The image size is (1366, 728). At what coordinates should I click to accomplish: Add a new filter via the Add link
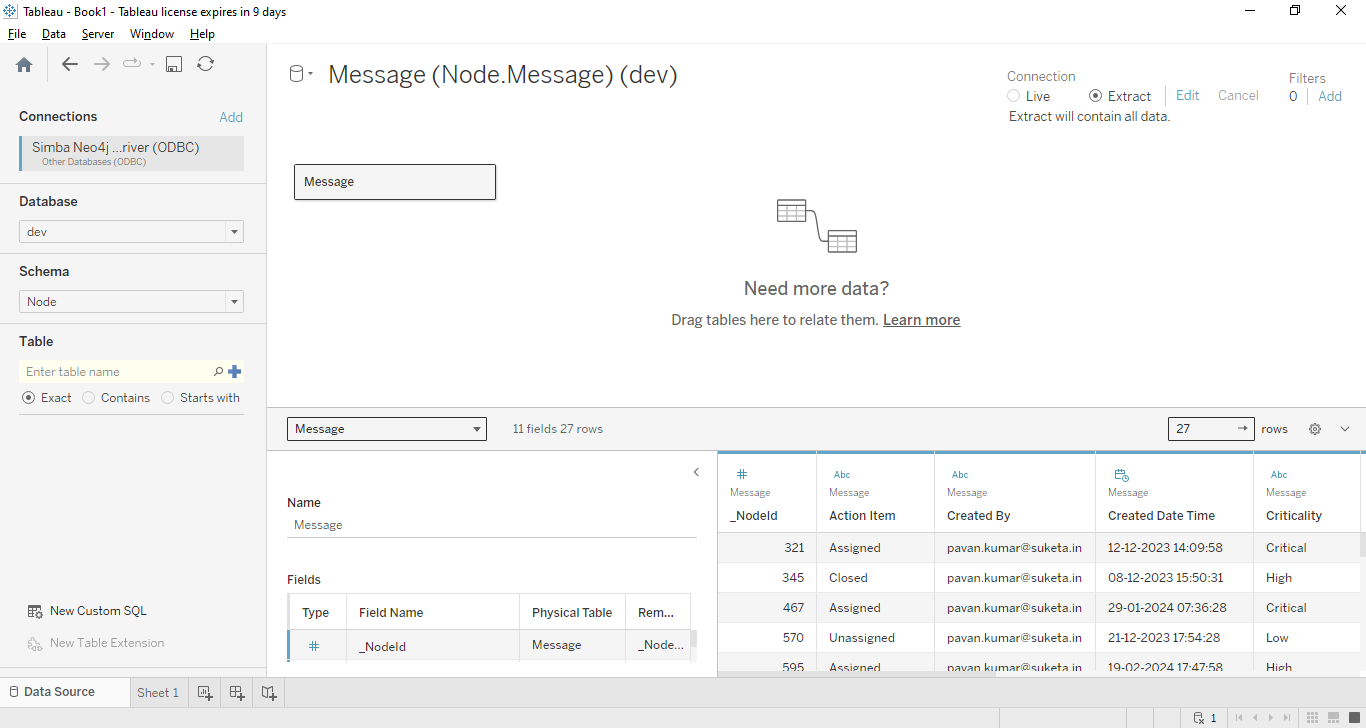click(1330, 95)
